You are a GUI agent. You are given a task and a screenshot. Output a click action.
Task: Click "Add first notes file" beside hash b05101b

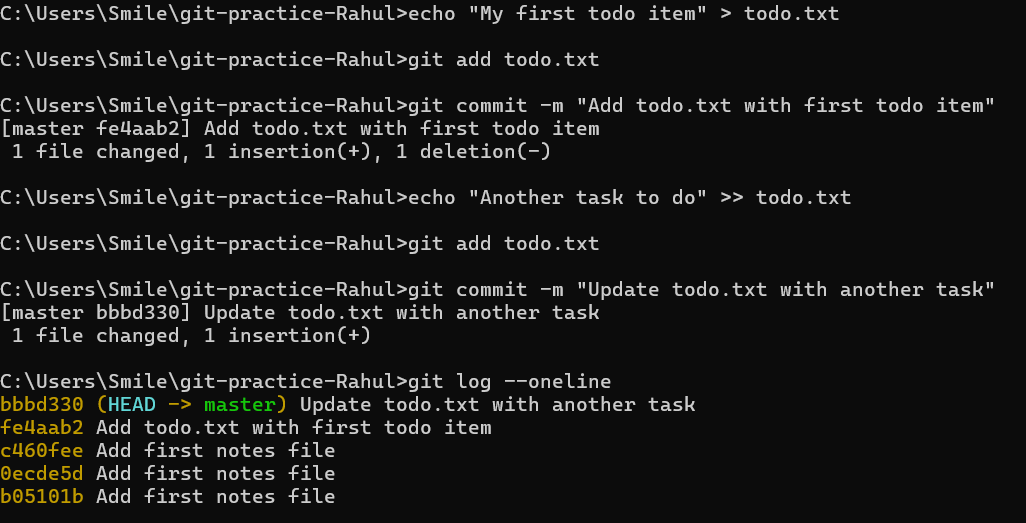[215, 497]
